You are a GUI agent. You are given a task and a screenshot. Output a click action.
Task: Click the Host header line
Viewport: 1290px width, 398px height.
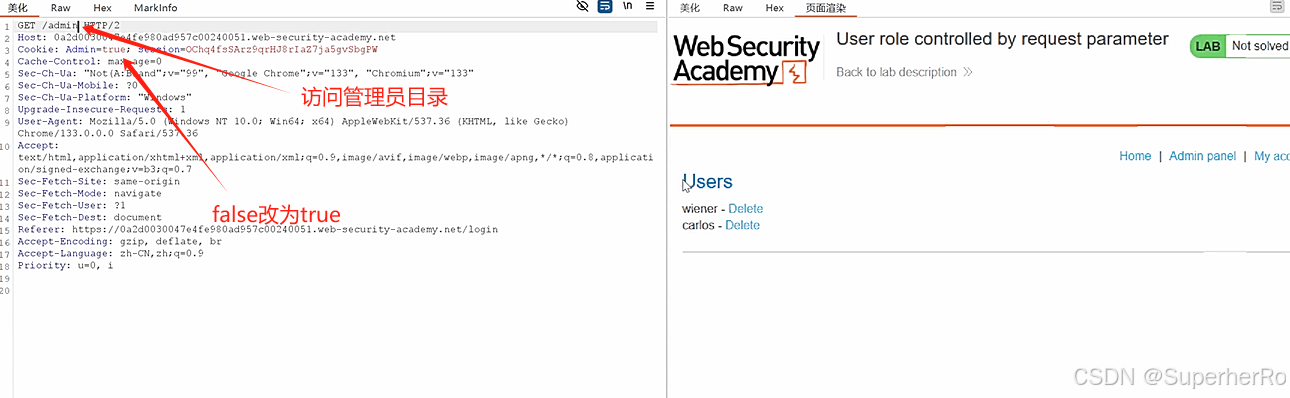coord(206,37)
